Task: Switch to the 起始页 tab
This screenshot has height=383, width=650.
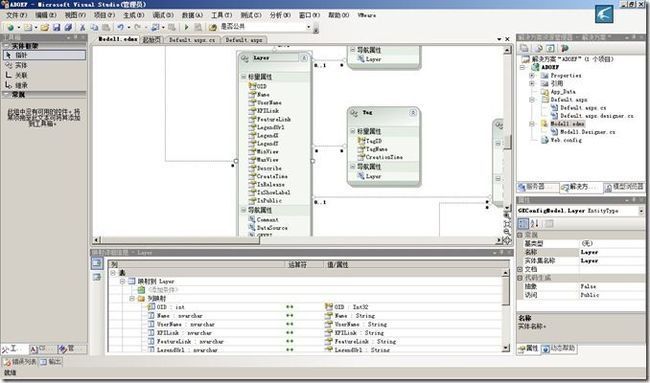Action: pos(151,40)
